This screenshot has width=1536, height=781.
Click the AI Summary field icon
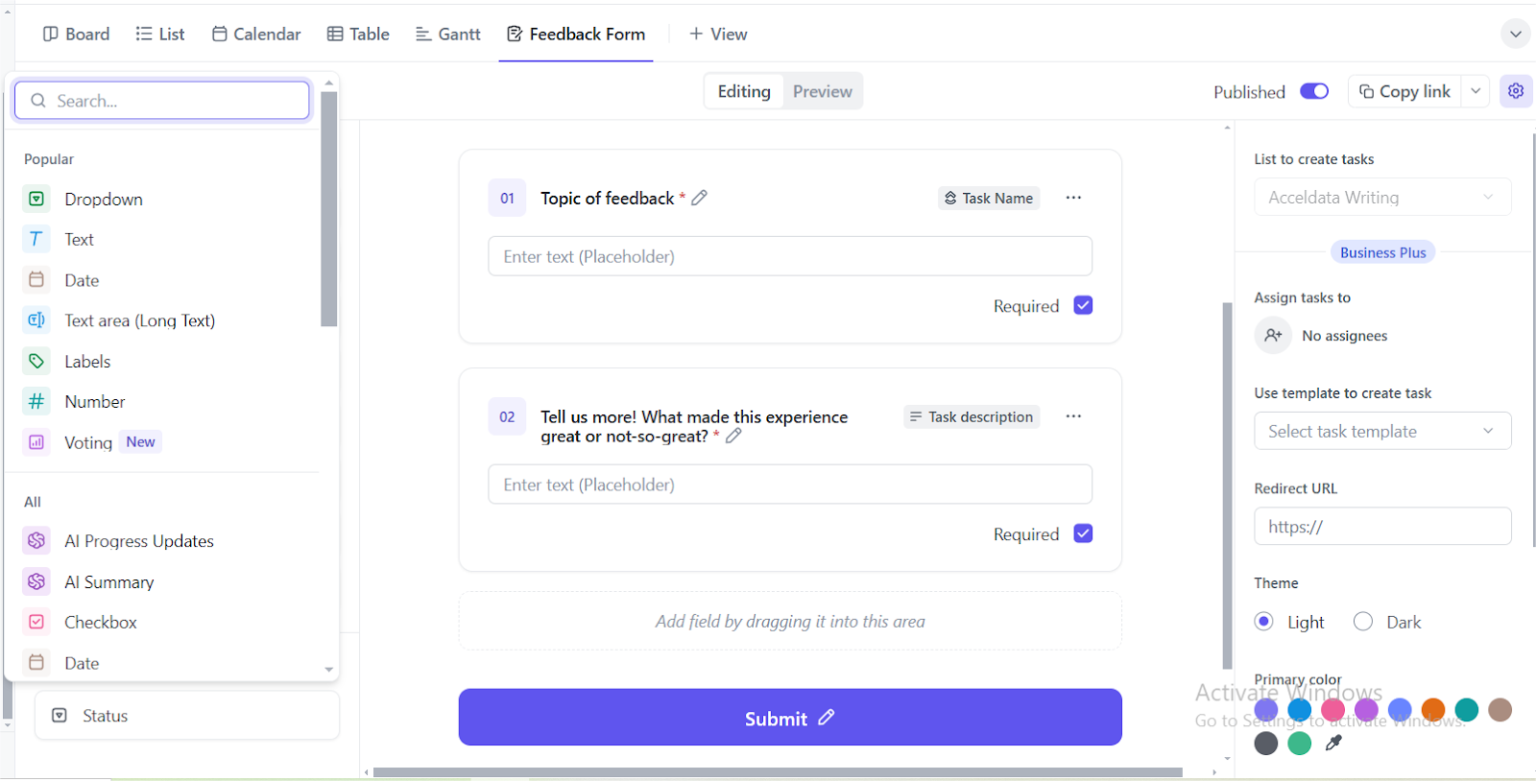coord(36,581)
